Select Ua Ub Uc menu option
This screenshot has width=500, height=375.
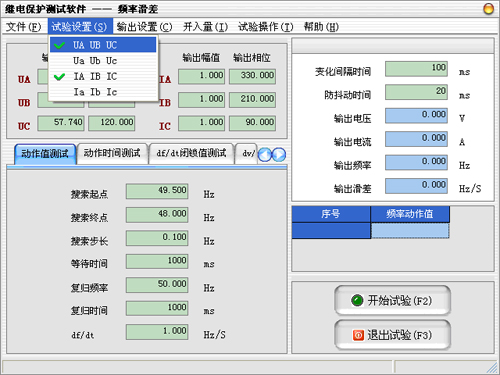pos(103,61)
